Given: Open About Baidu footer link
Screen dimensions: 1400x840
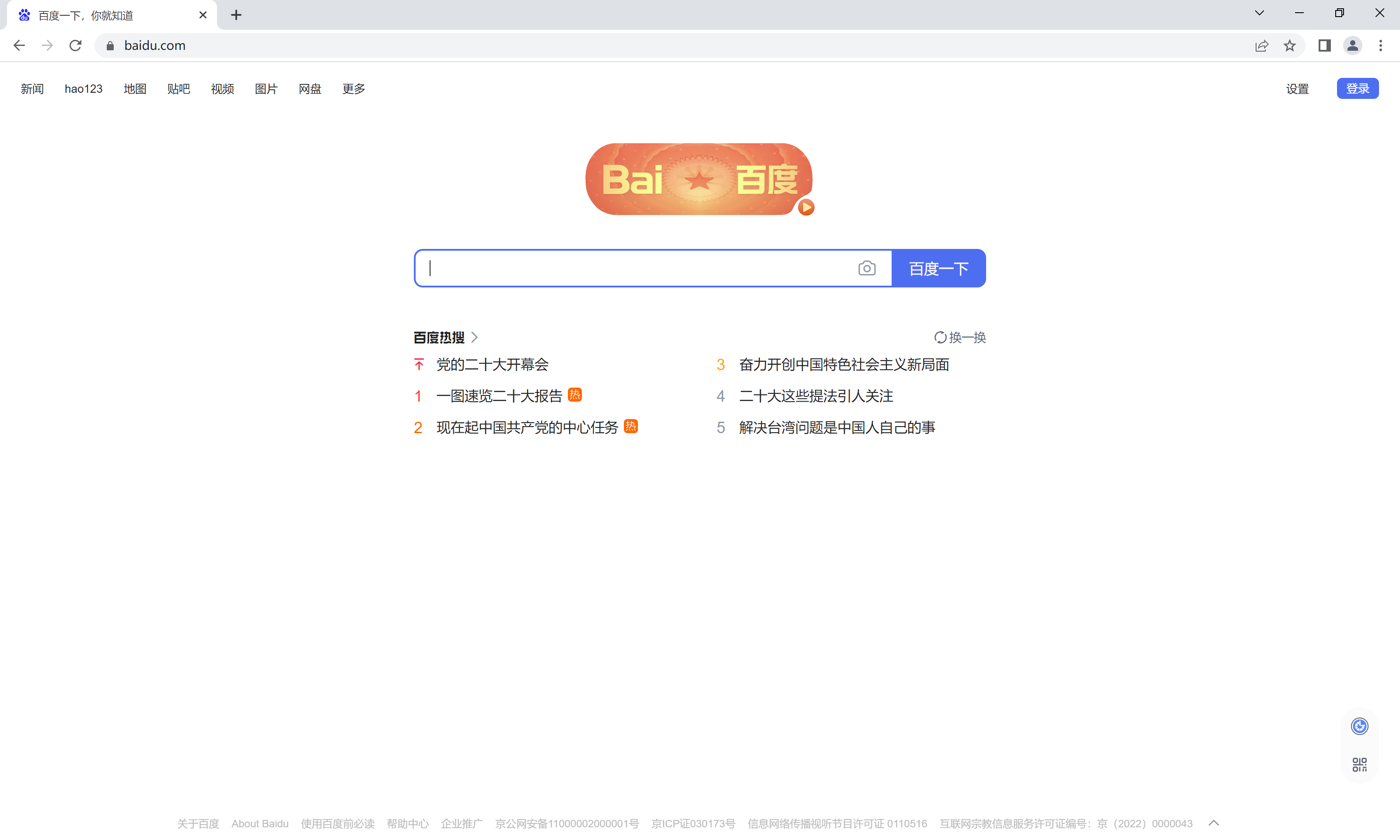Looking at the screenshot, I should pyautogui.click(x=260, y=823).
